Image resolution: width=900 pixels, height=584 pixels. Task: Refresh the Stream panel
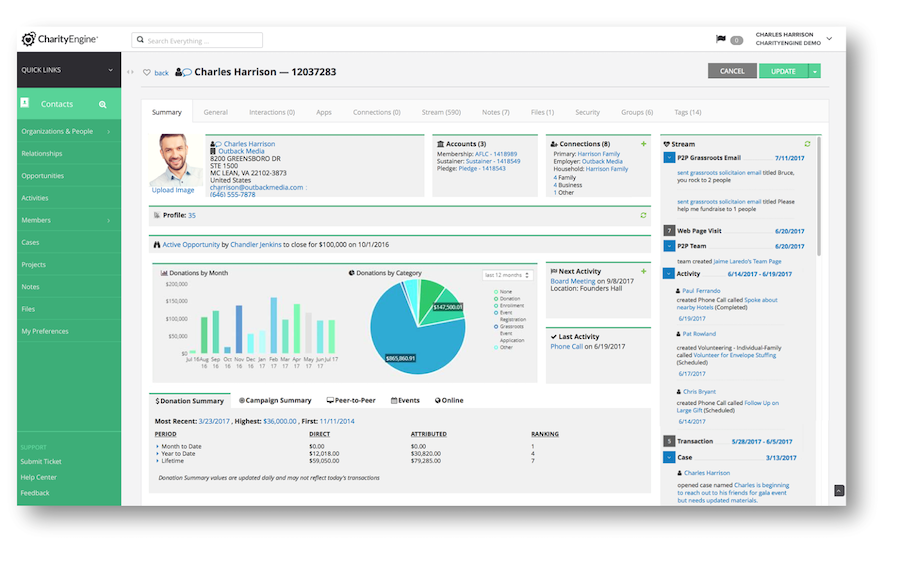coord(808,144)
